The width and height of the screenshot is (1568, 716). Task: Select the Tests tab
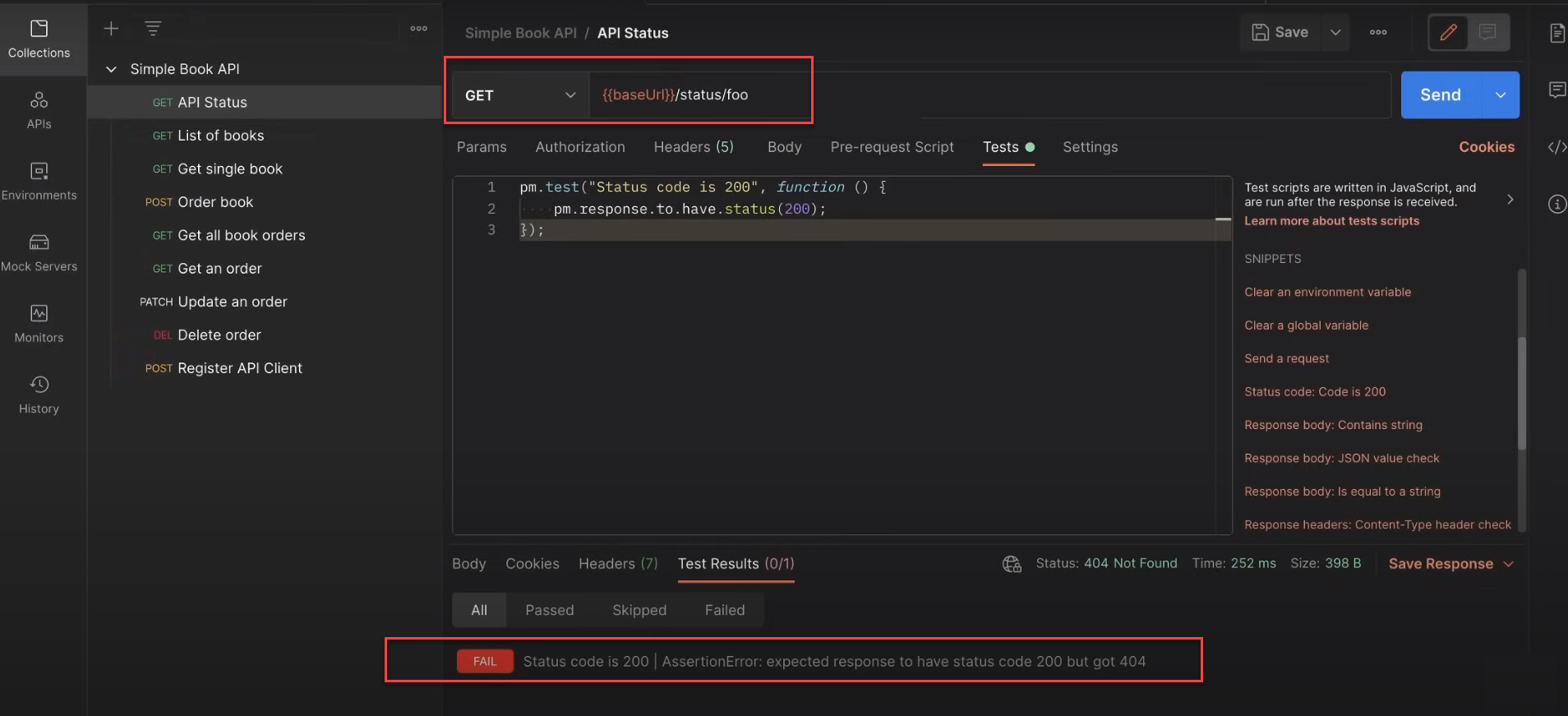[x=1008, y=147]
